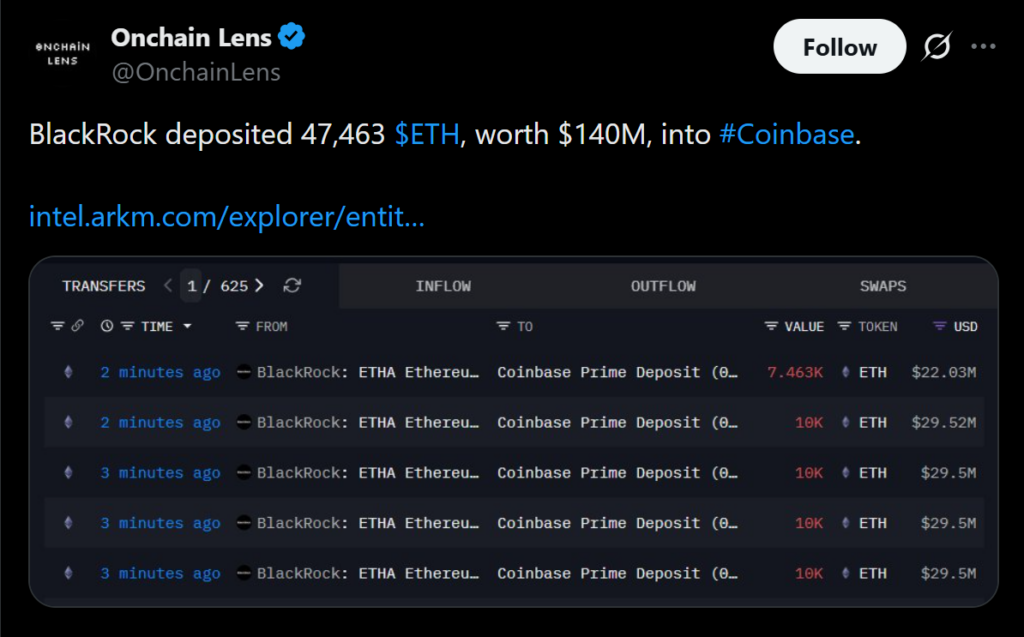The height and width of the screenshot is (637, 1024).
Task: Click the Onchain Lens profile avatar
Action: 62,54
